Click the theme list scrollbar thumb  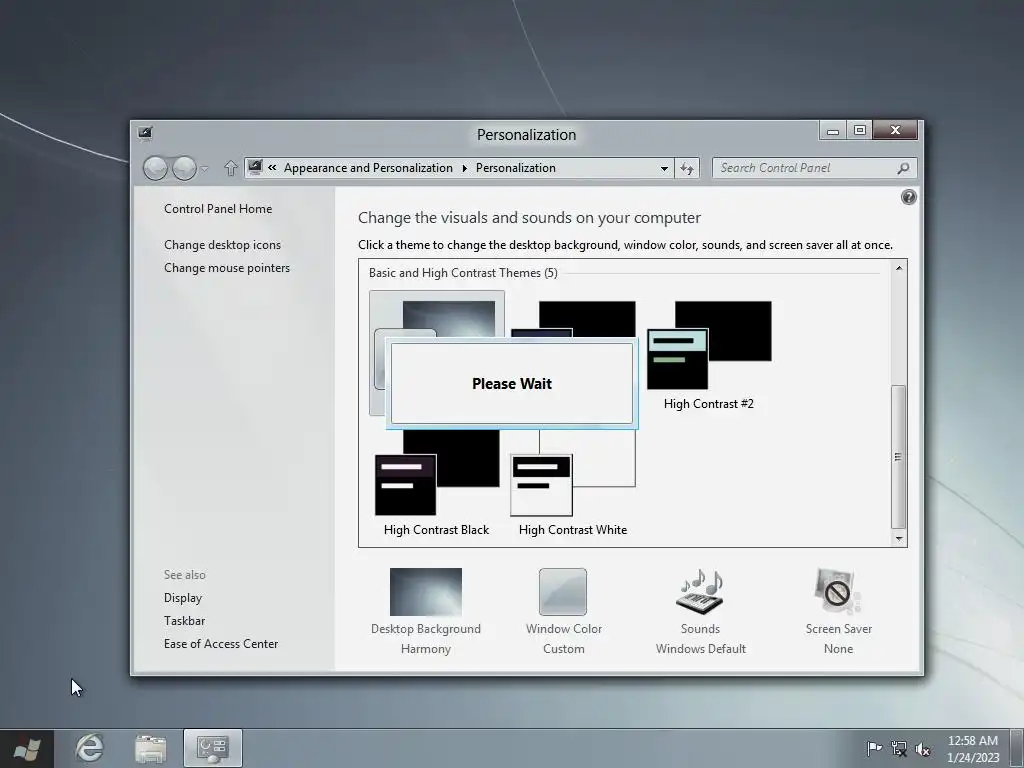click(899, 456)
